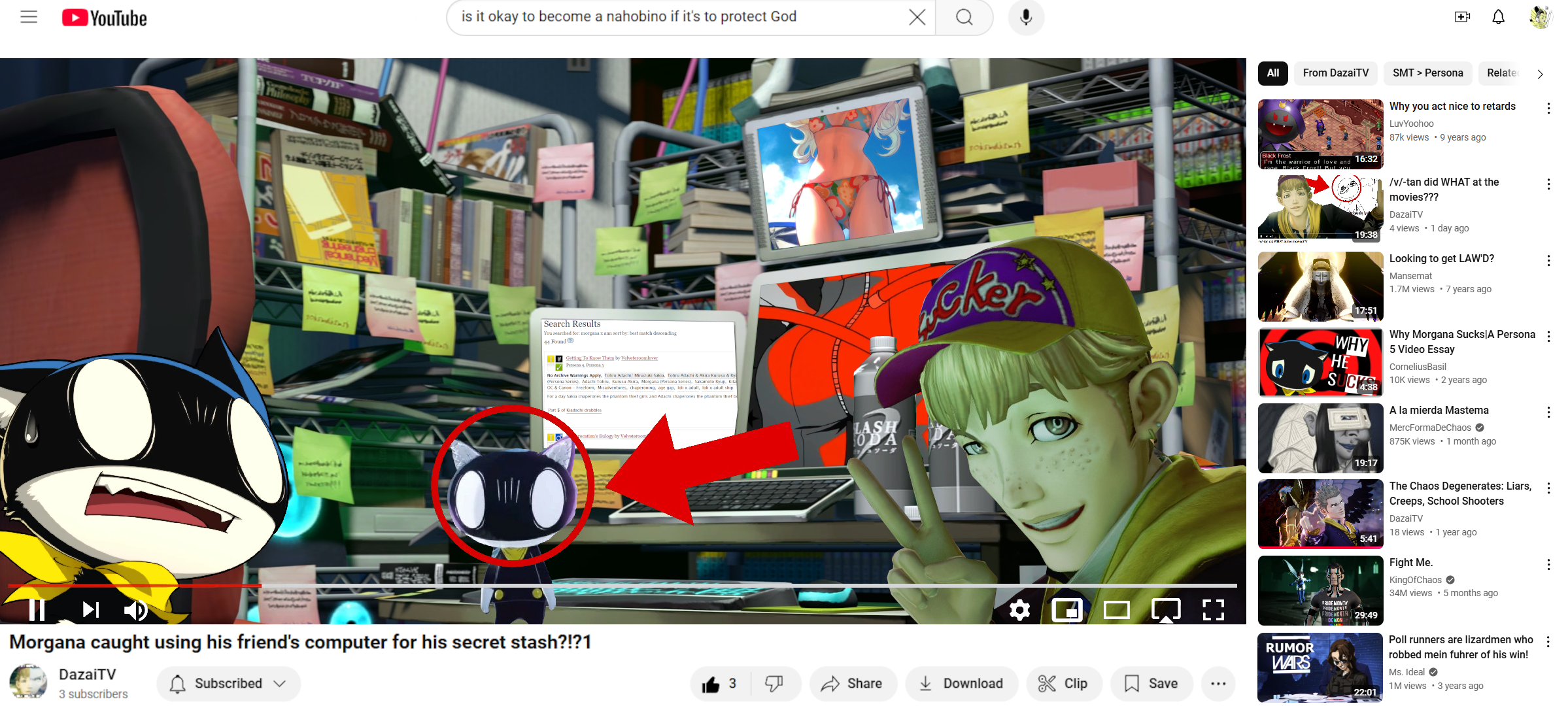Mute the video volume

(x=135, y=610)
